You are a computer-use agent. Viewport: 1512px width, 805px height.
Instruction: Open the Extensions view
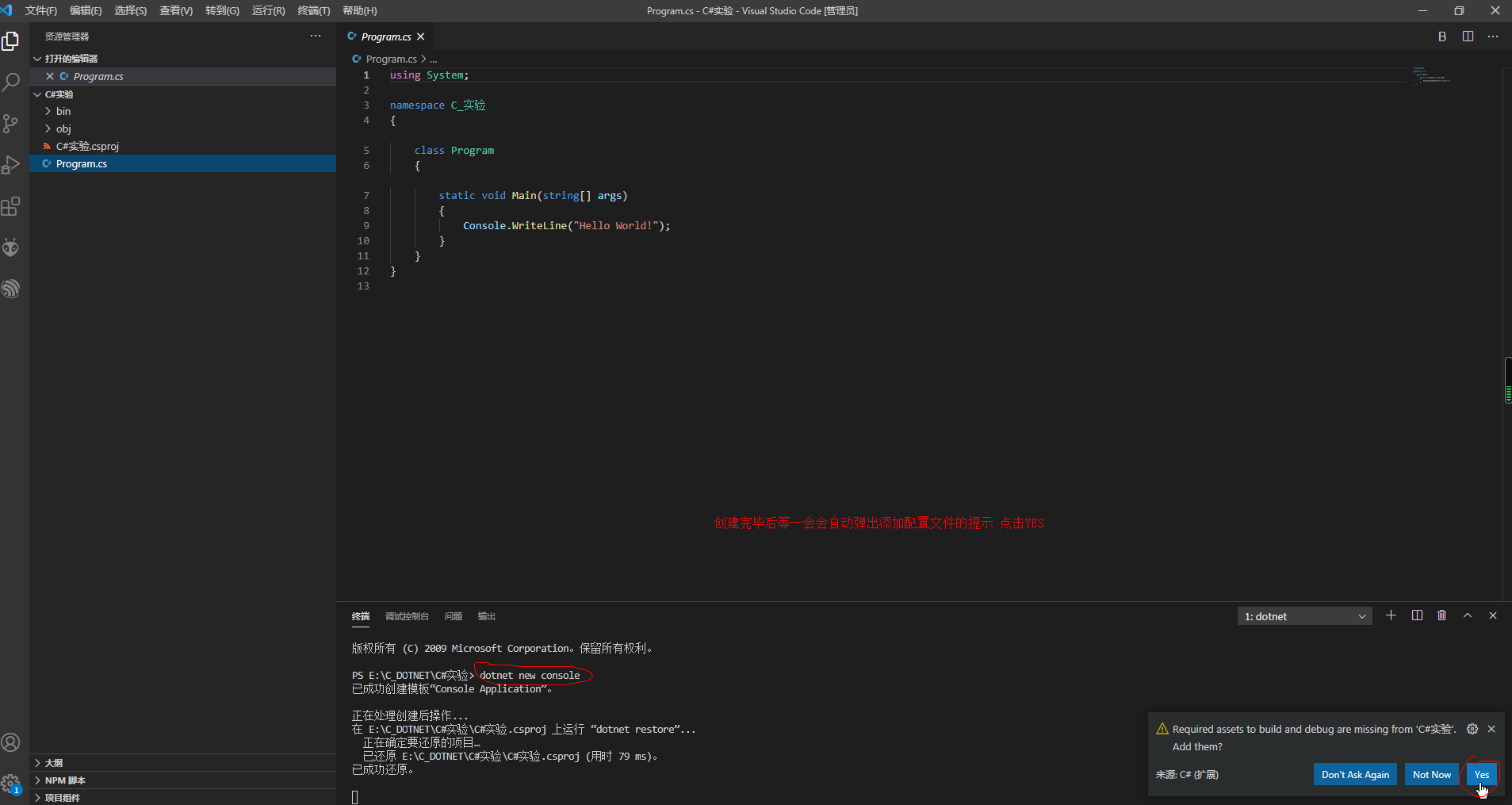point(12,206)
